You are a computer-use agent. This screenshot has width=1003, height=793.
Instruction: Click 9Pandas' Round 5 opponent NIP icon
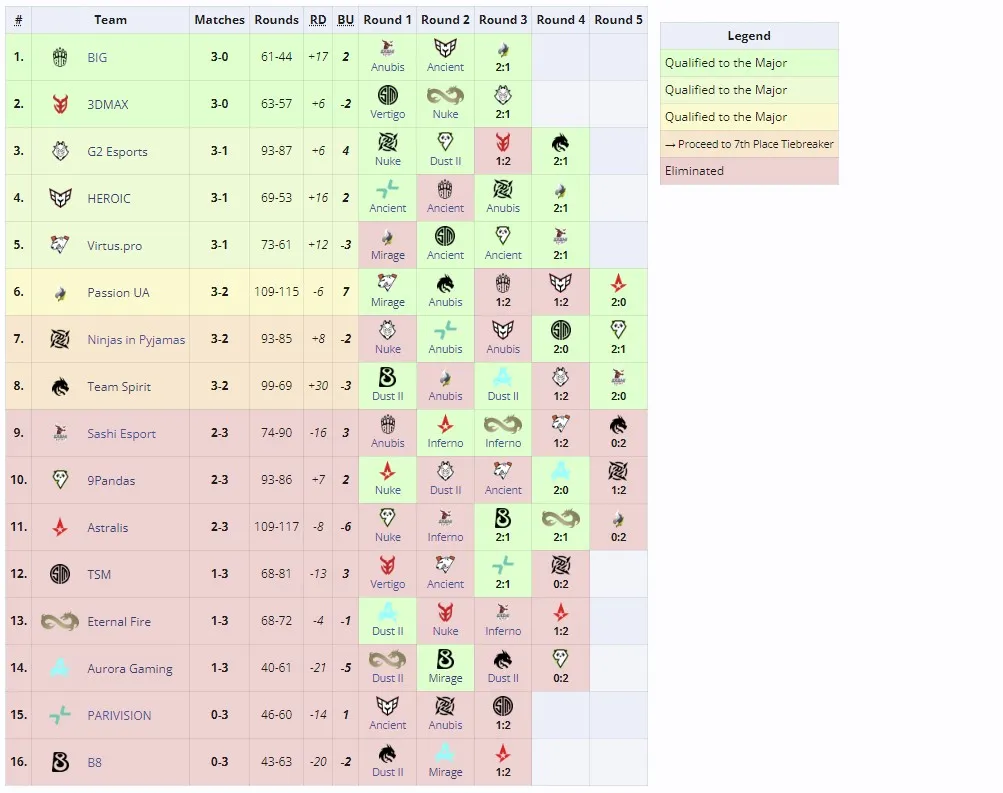tap(618, 471)
